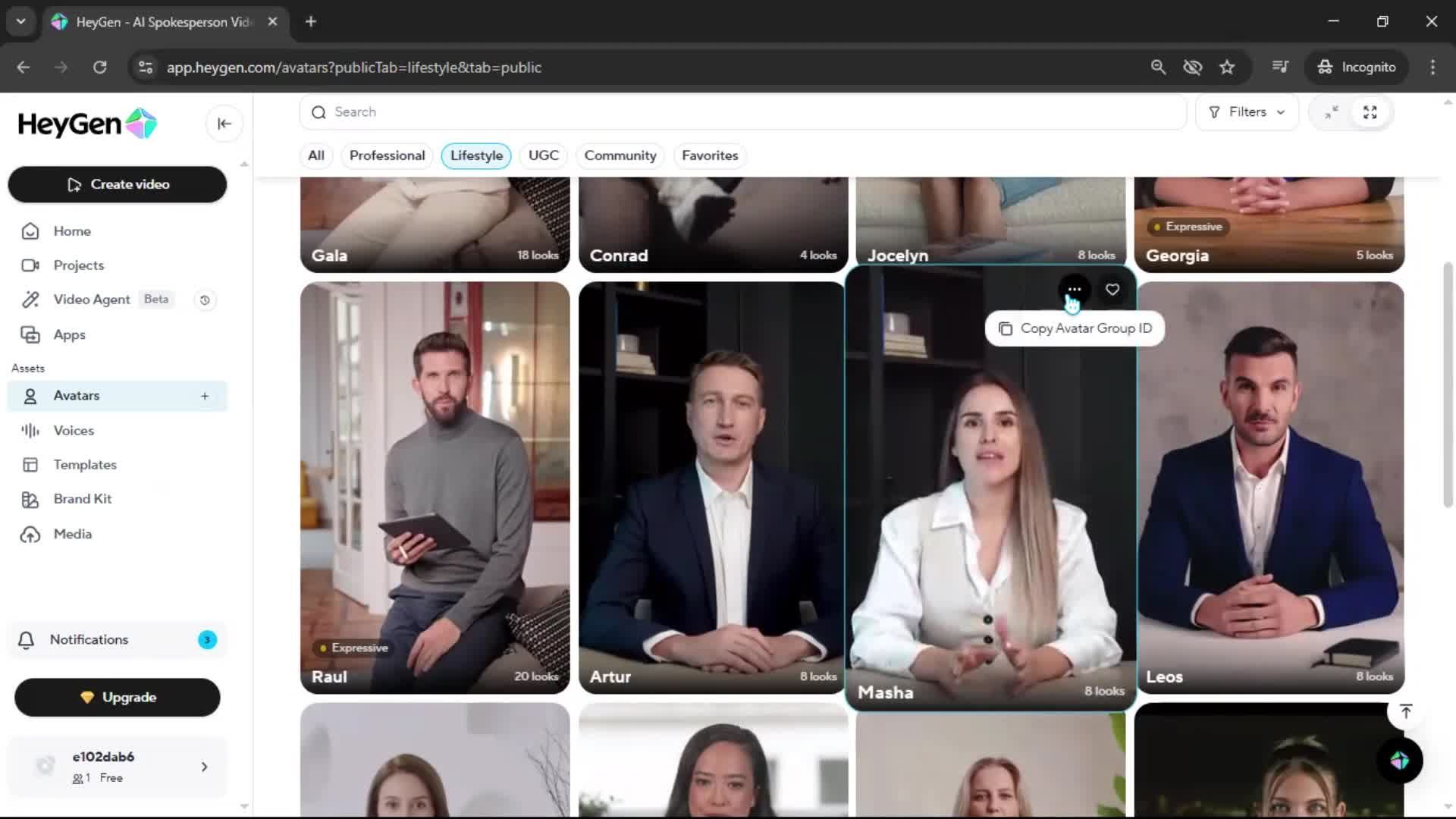
Task: Click the avatar Search field
Action: point(743,112)
